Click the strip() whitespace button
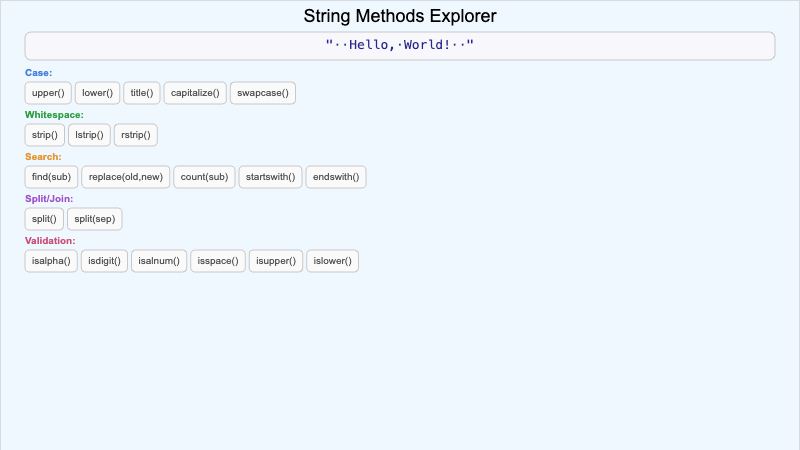This screenshot has height=450, width=800. 44,135
